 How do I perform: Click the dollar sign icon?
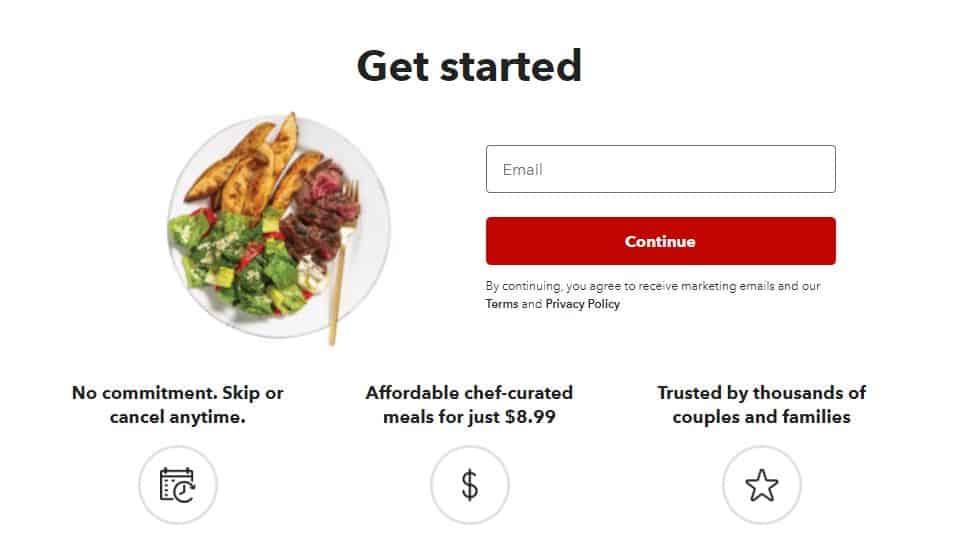pos(469,485)
